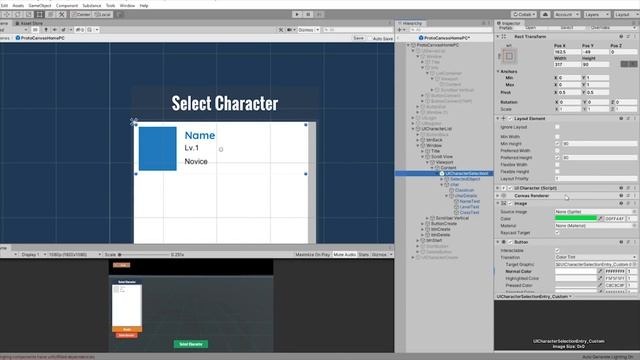Open the Account dropdown
Image resolution: width=640 pixels, height=360 pixels.
tap(566, 14)
